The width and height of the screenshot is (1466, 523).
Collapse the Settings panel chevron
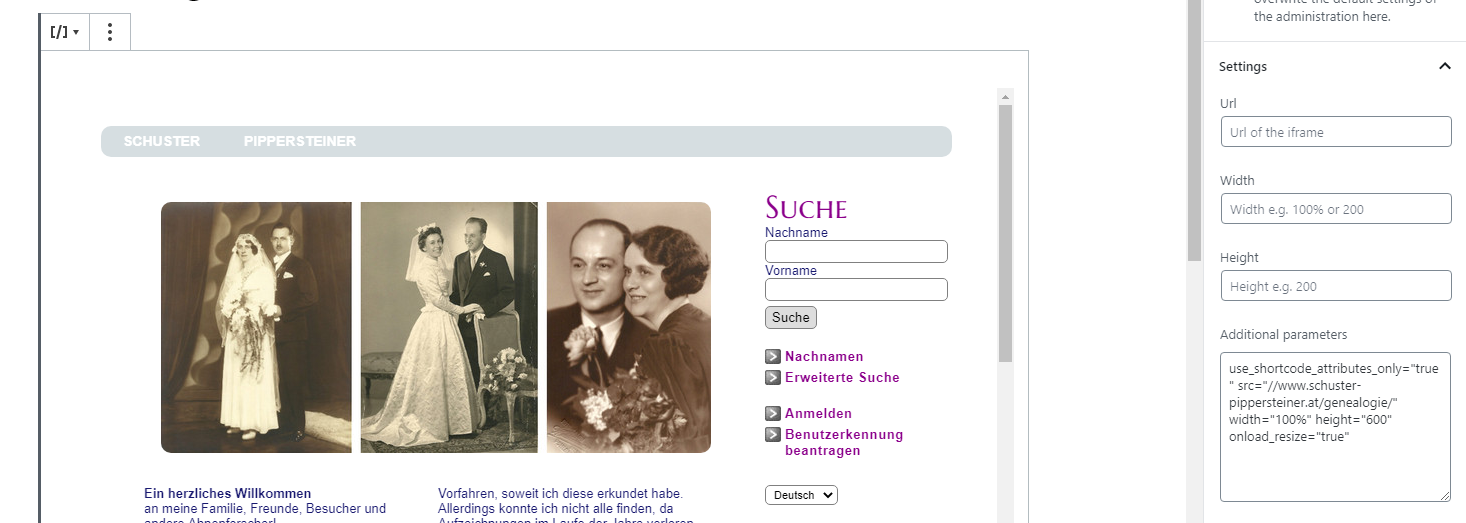[x=1444, y=66]
